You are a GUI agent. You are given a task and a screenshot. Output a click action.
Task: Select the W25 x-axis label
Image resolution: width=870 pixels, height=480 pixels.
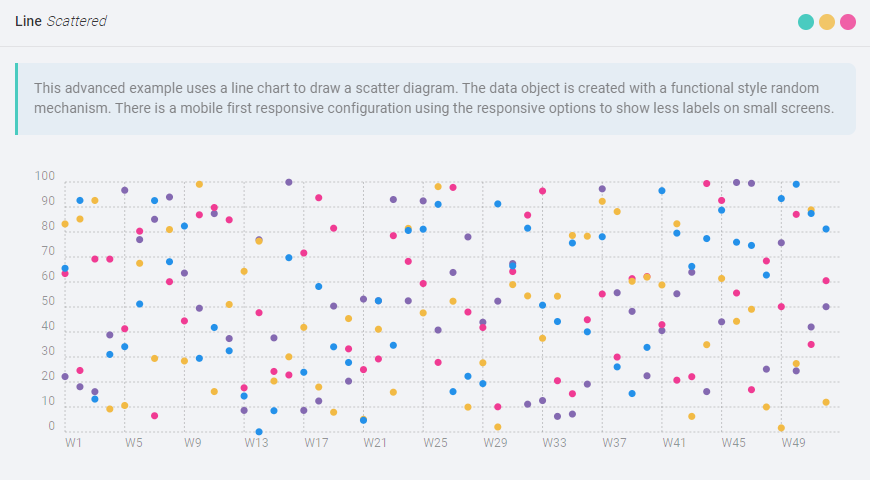click(435, 442)
